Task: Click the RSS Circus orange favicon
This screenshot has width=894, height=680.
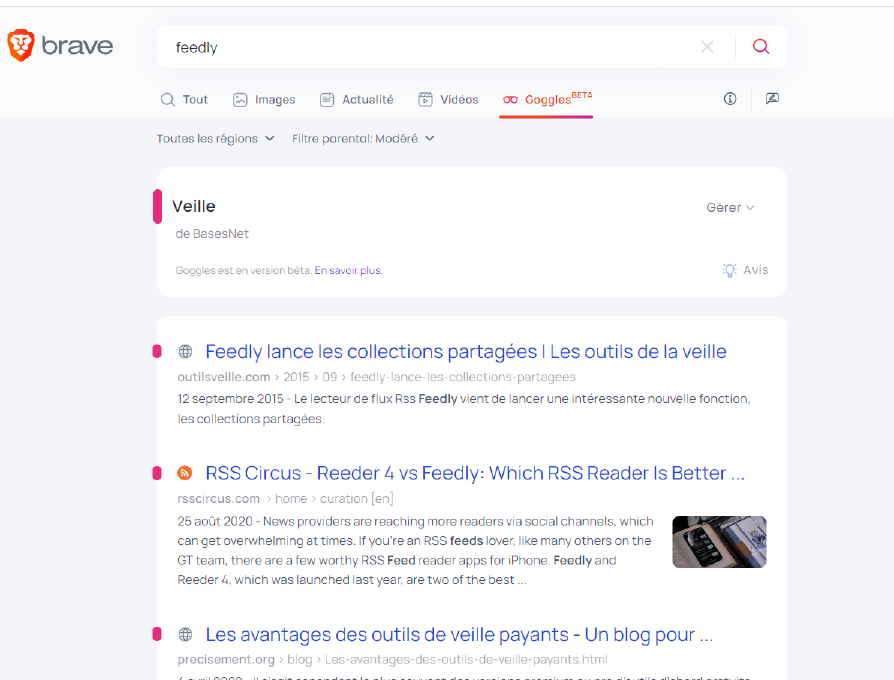Action: (x=185, y=473)
